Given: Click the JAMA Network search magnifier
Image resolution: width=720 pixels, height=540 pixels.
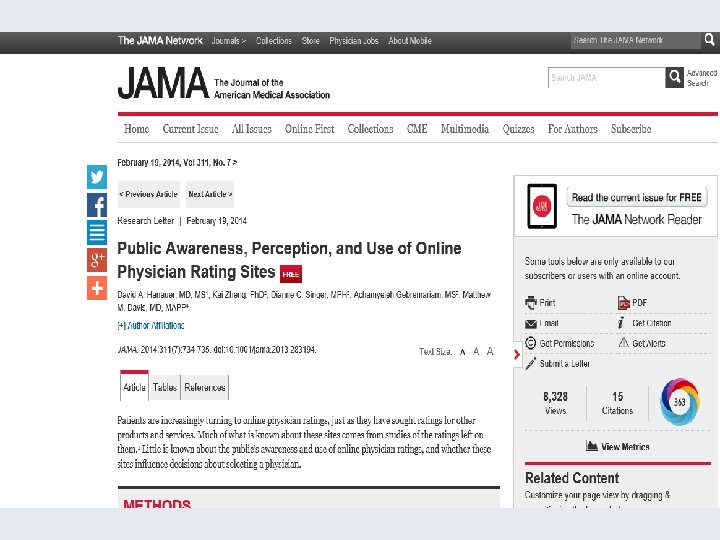Looking at the screenshot, I should tap(709, 40).
